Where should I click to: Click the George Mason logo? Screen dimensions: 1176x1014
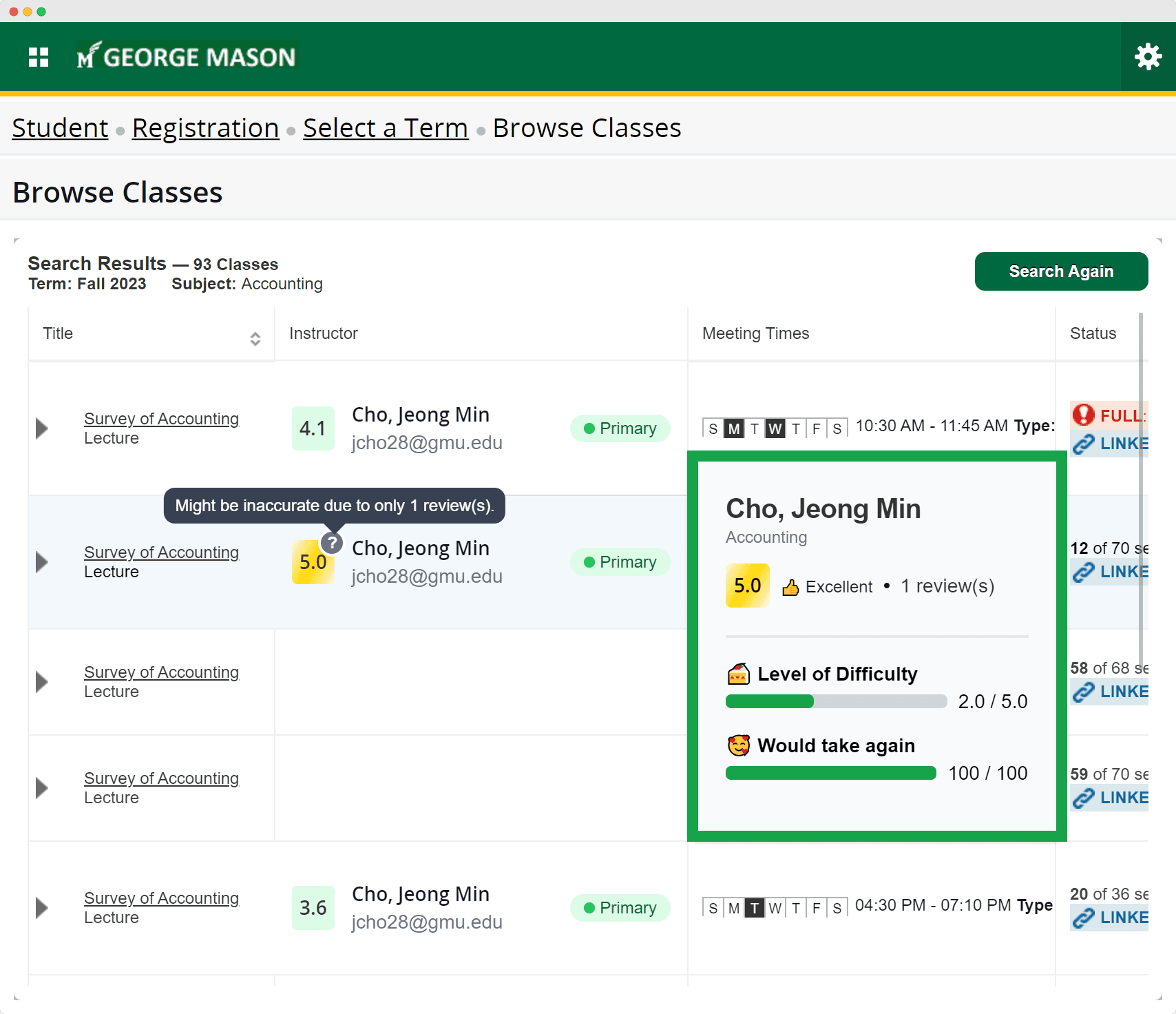tap(186, 56)
